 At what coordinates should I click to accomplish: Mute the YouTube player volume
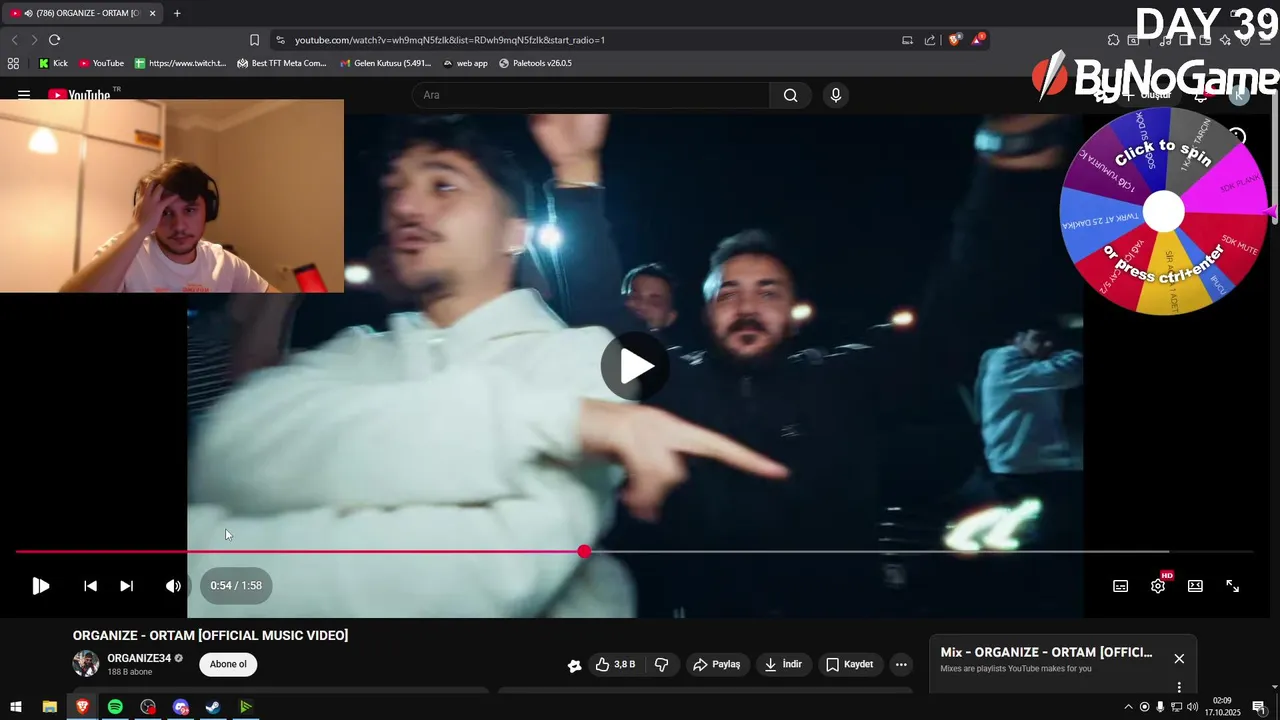click(173, 586)
